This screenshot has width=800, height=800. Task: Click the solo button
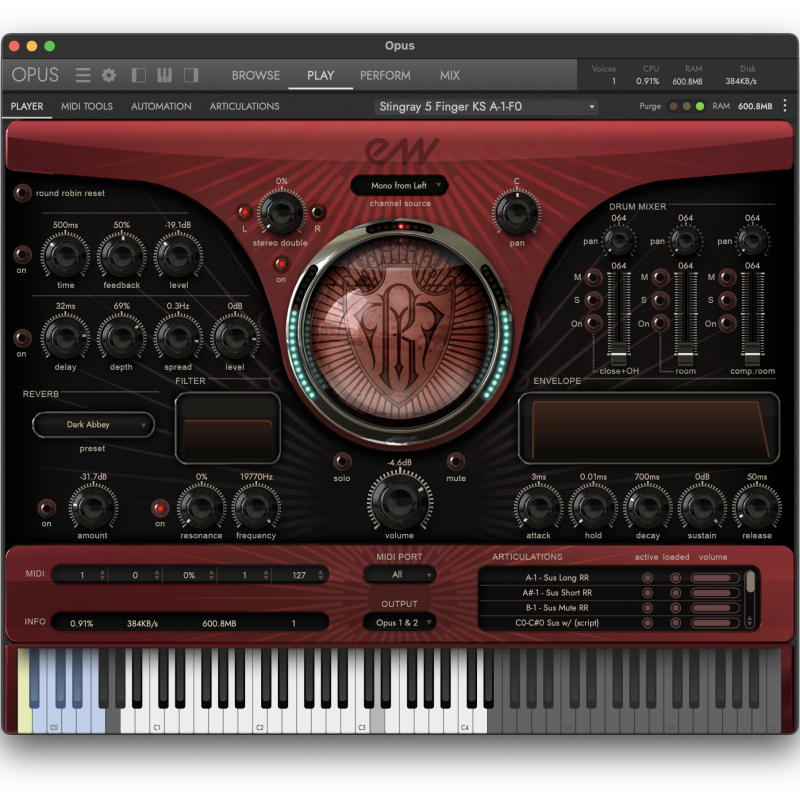[342, 462]
